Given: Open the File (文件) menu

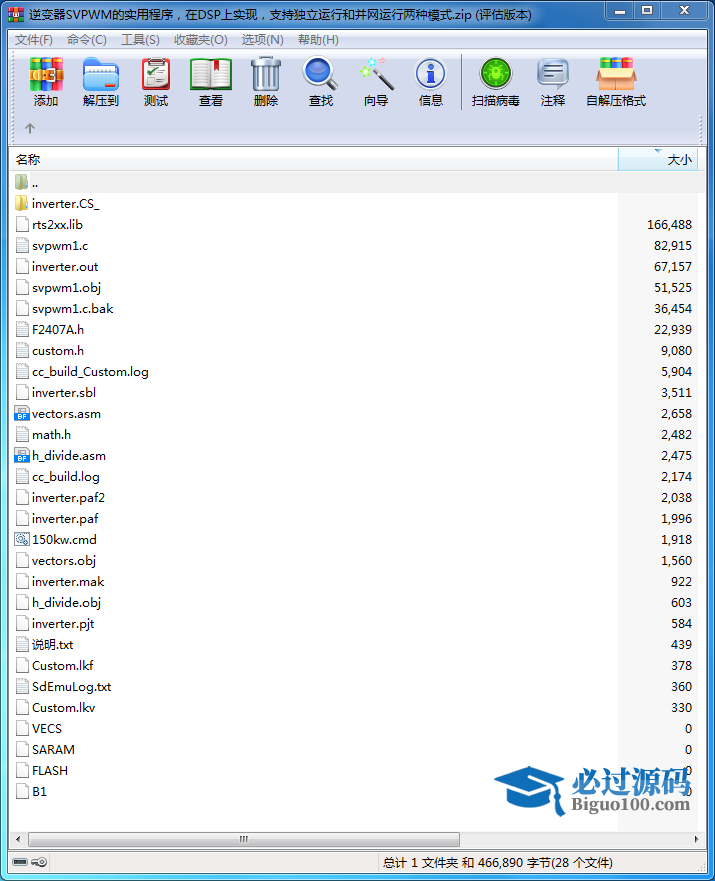Looking at the screenshot, I should [34, 40].
